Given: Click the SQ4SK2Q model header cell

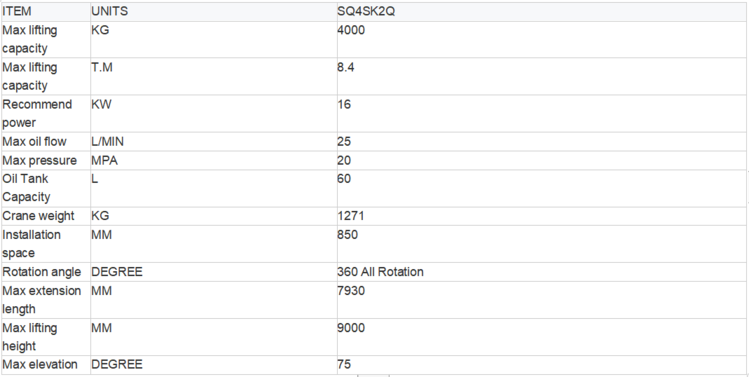Looking at the screenshot, I should (x=542, y=12).
